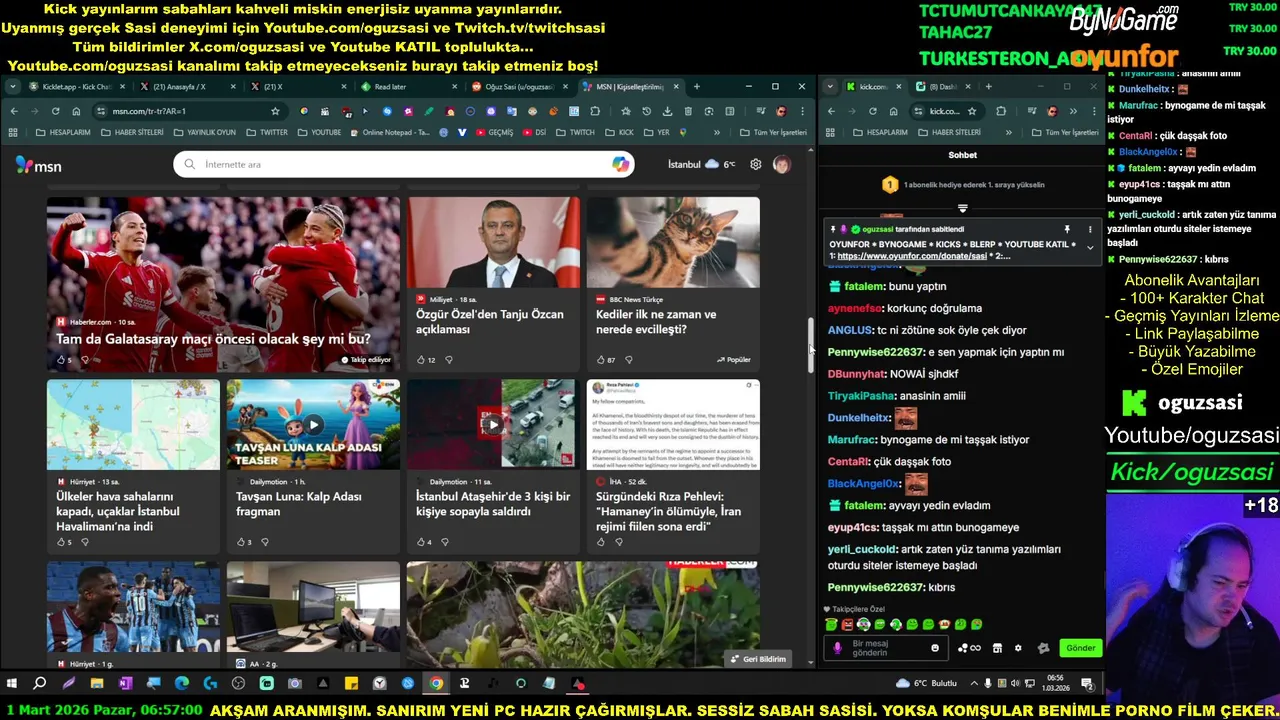1280x720 pixels.
Task: Open the Windows Start menu
Action: 11,684
